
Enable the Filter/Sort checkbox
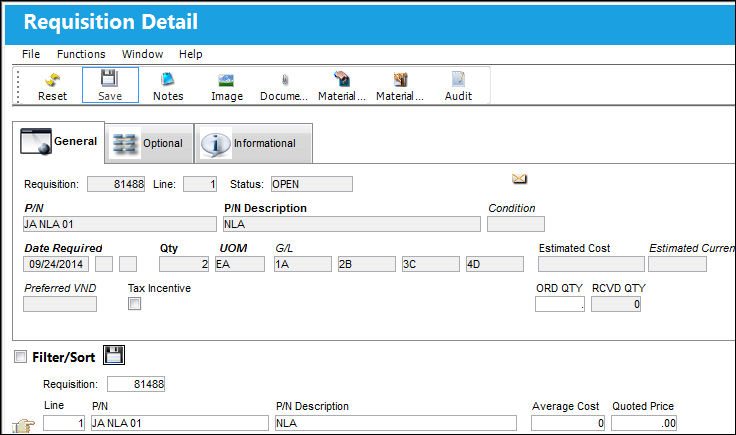(20, 357)
